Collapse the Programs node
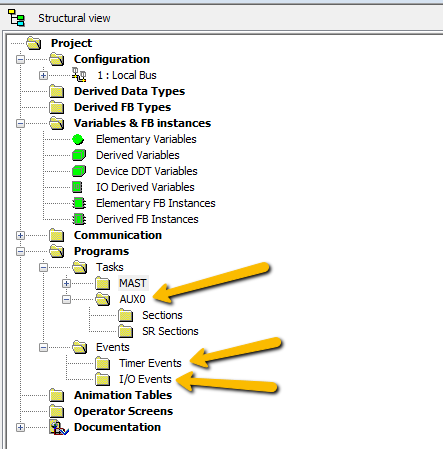The width and height of the screenshot is (443, 449). 20,252
